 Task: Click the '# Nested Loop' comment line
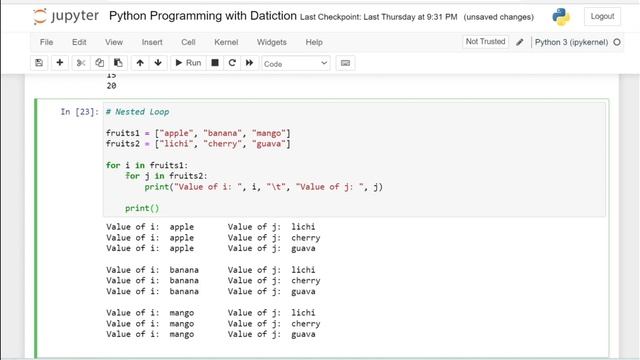pyautogui.click(x=137, y=112)
